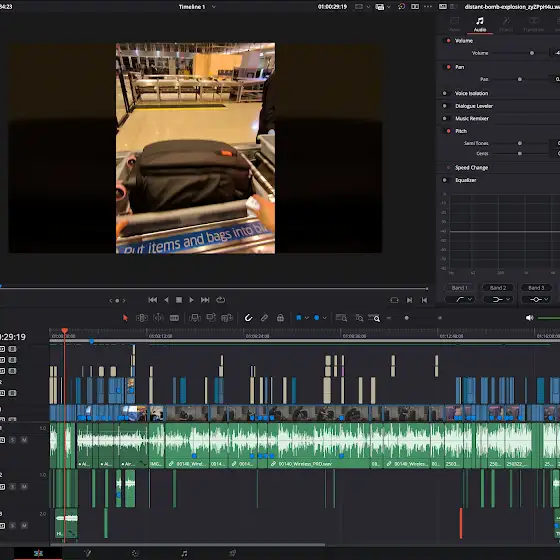
Task: Expand the Speed Change section
Action: click(471, 168)
